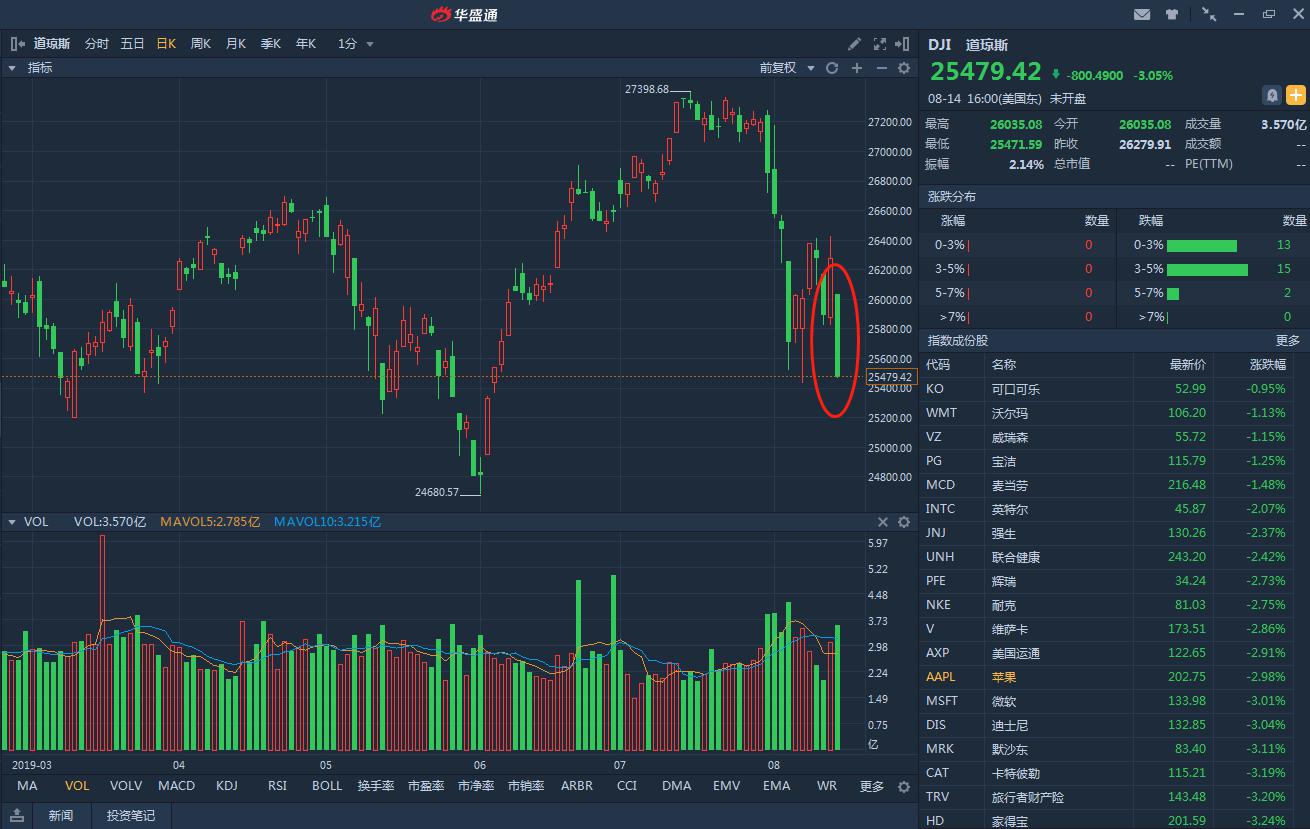Click the 3-5% decline distribution bar
1310x829 pixels.
coord(1207,269)
